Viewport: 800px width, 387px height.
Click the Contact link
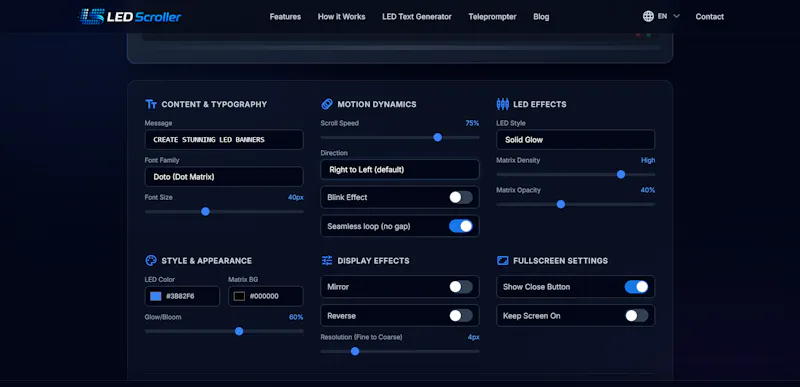coord(710,17)
